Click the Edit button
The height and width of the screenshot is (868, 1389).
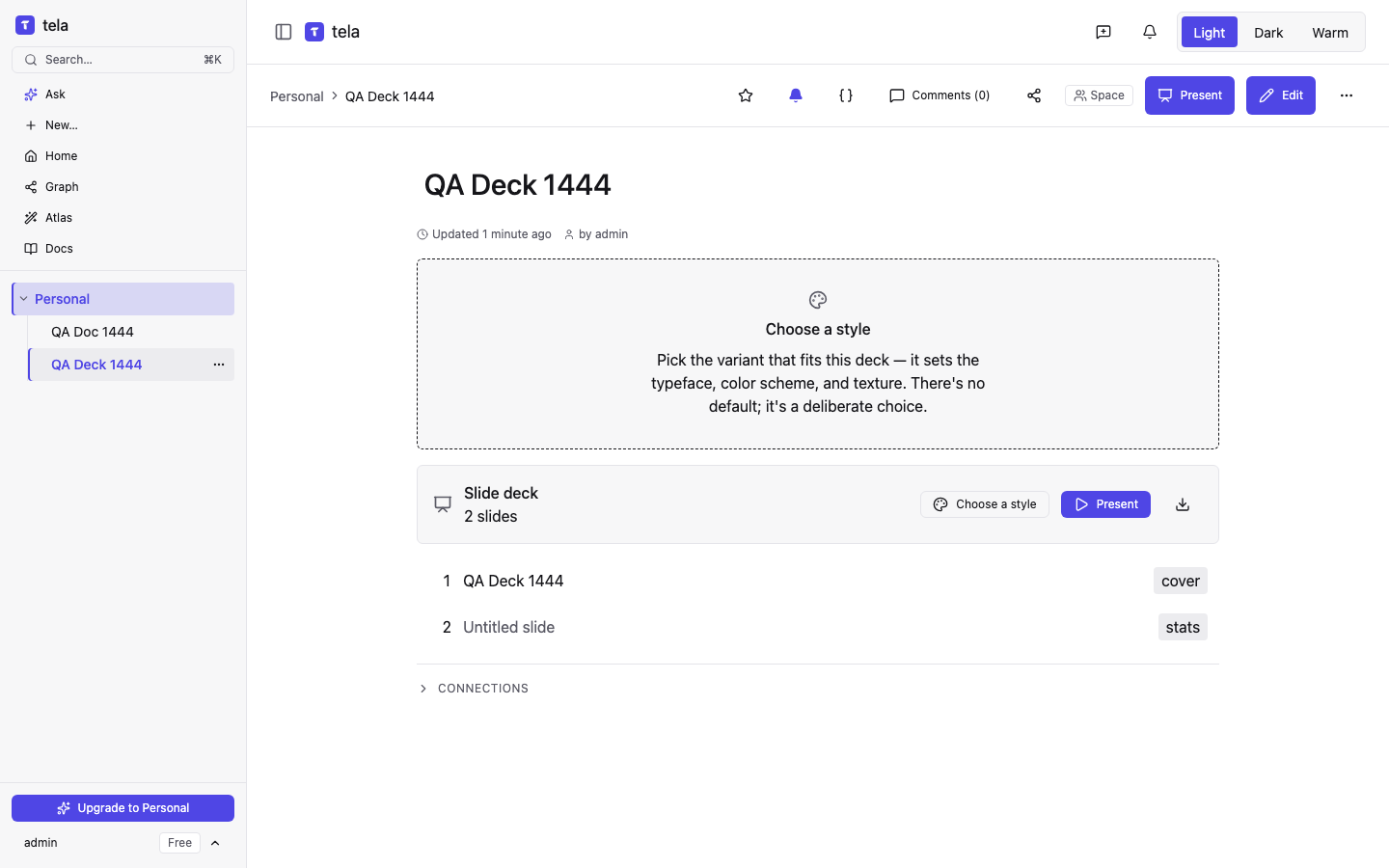click(x=1281, y=95)
